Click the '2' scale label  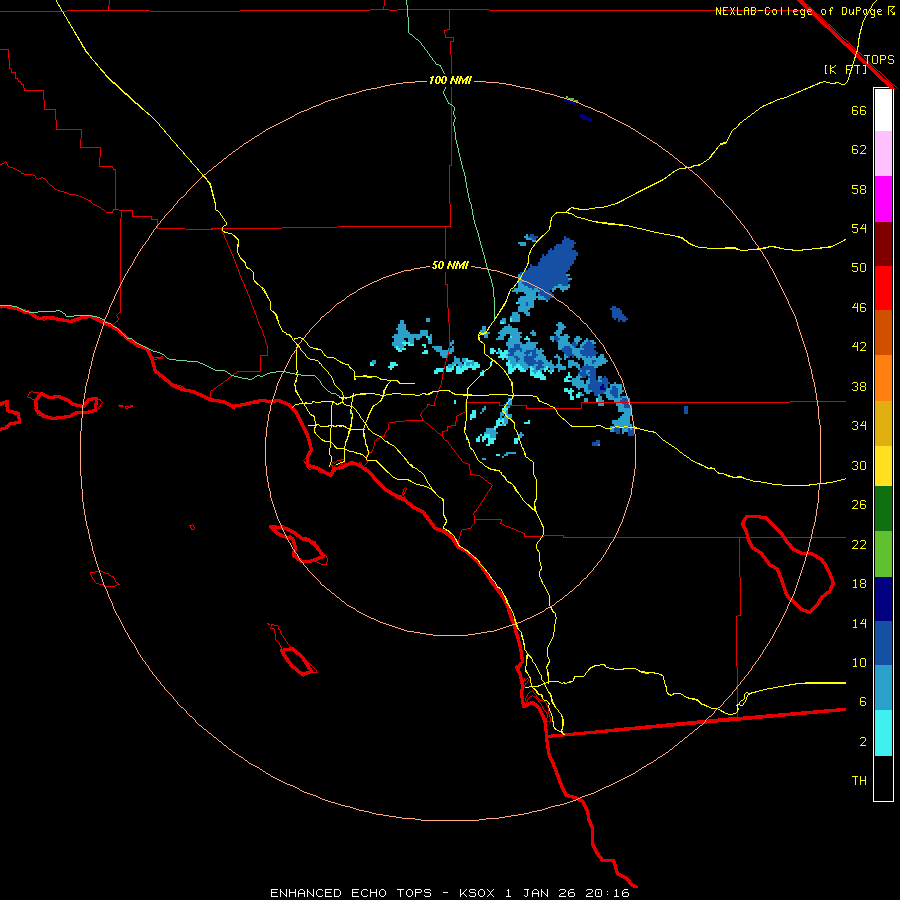(862, 742)
